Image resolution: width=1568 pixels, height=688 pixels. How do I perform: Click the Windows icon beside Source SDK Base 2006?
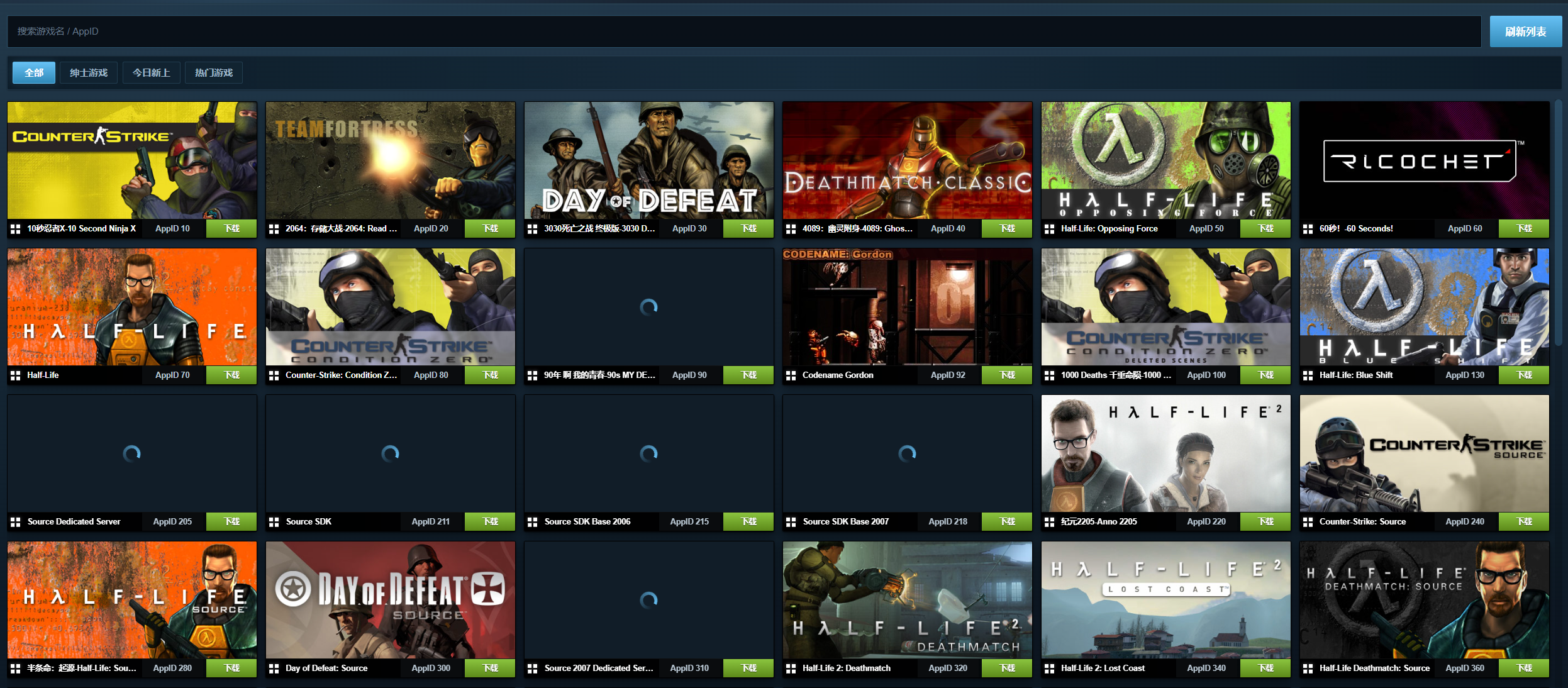click(x=533, y=522)
